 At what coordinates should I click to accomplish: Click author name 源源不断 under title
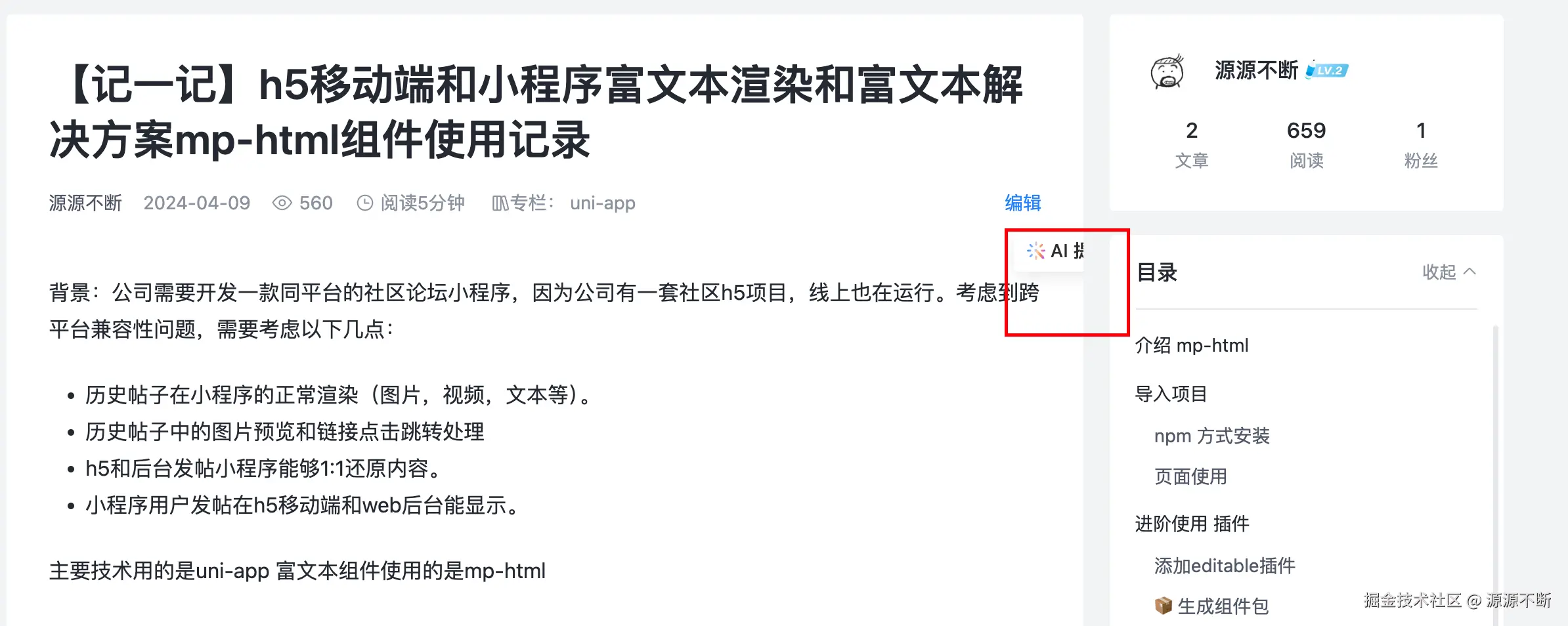pos(85,203)
